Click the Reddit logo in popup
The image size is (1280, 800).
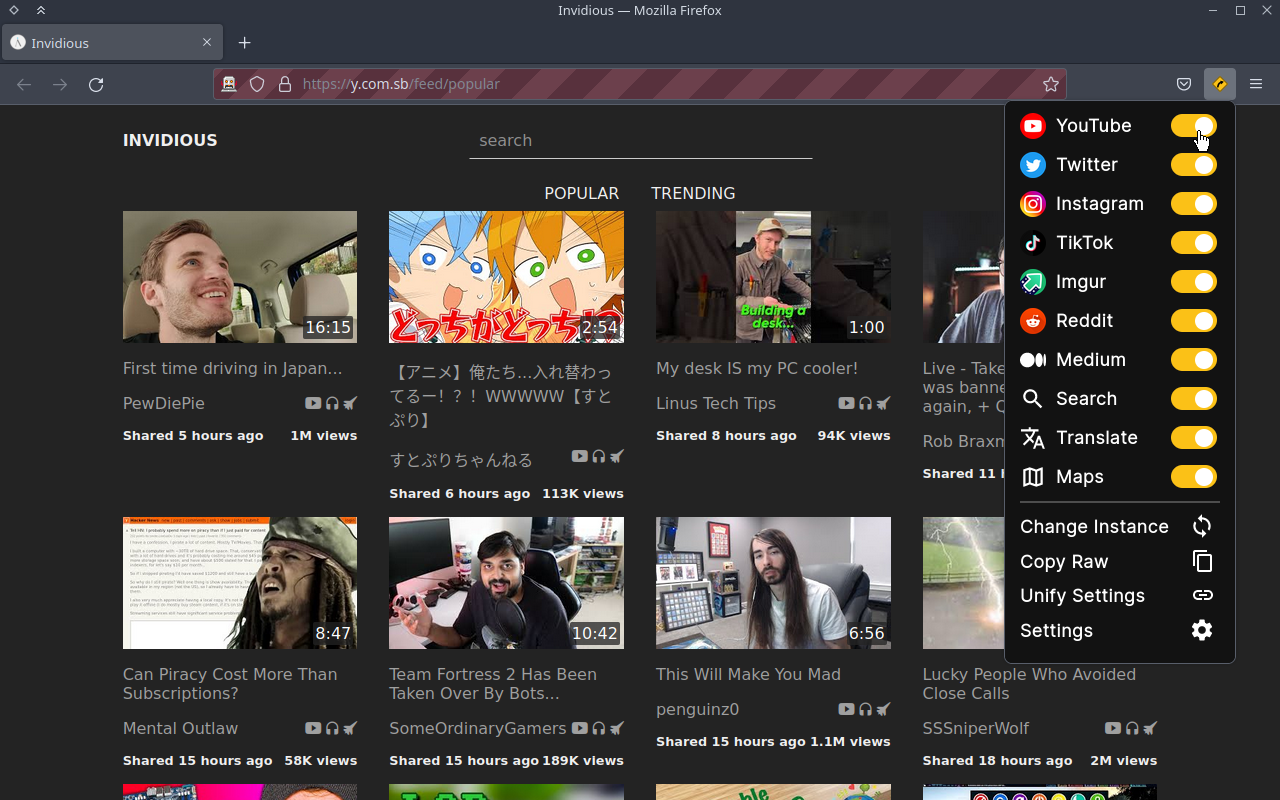[1033, 321]
